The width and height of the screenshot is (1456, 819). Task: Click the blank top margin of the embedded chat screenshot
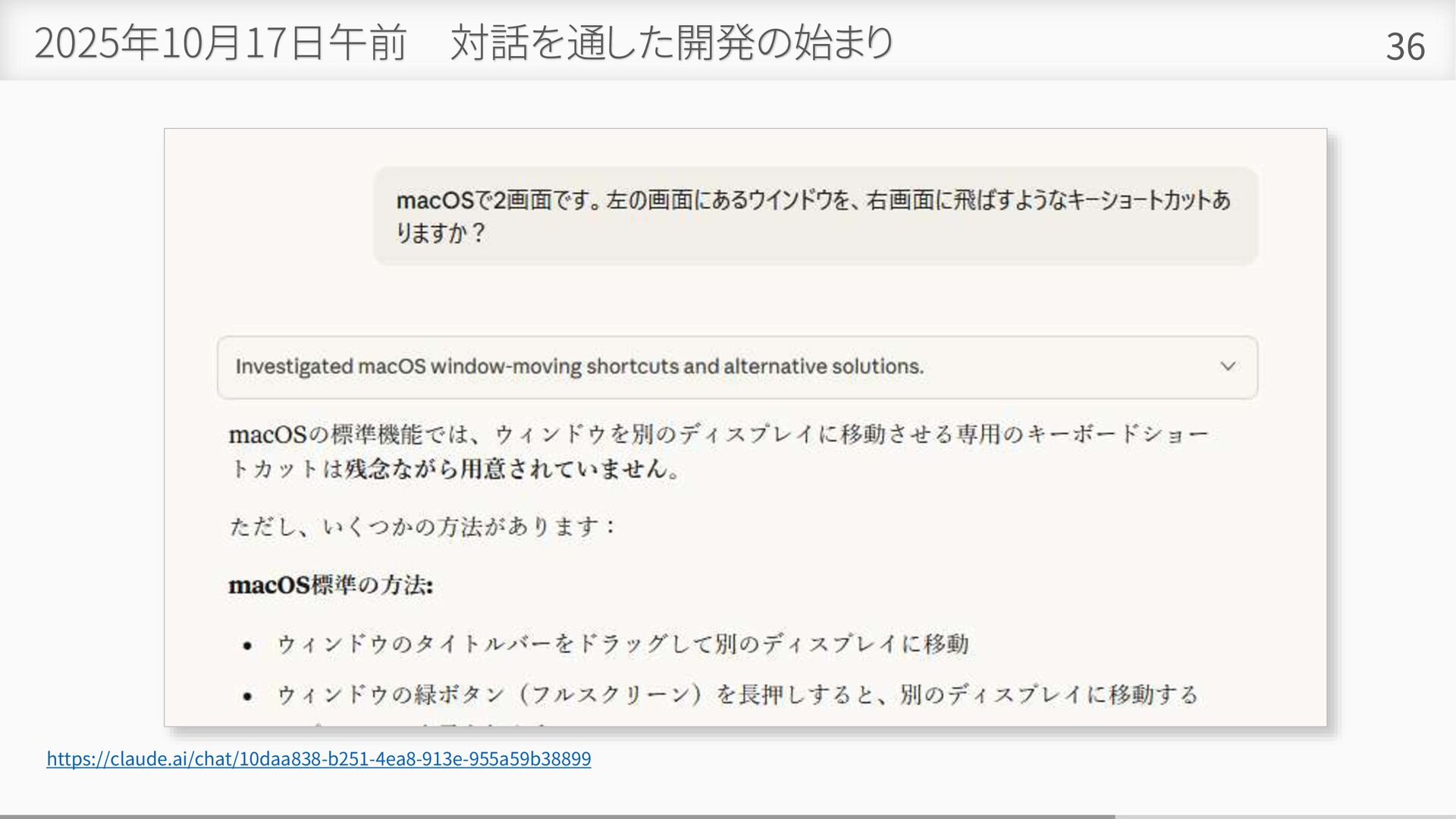[745, 147]
